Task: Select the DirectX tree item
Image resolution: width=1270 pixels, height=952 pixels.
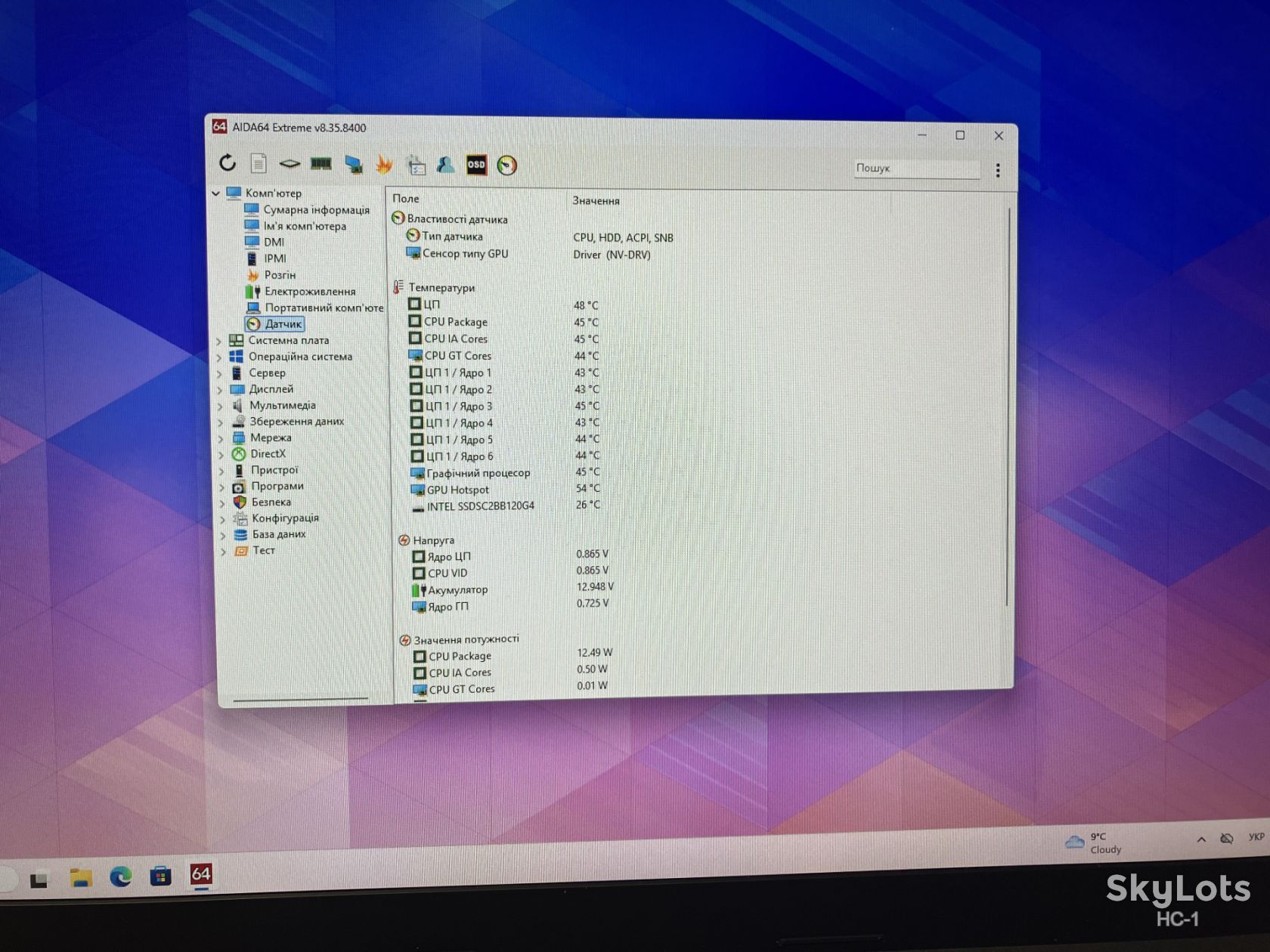Action: point(259,454)
